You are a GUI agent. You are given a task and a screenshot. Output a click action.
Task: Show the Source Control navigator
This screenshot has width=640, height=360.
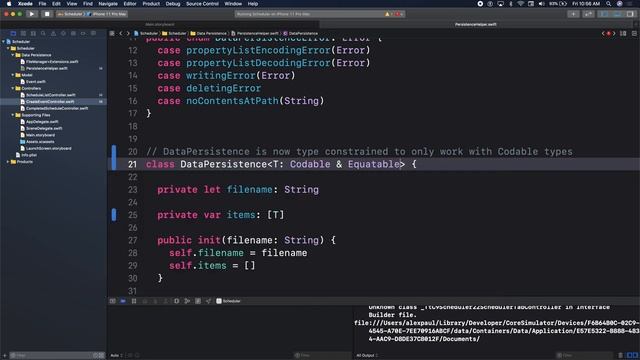coord(23,33)
